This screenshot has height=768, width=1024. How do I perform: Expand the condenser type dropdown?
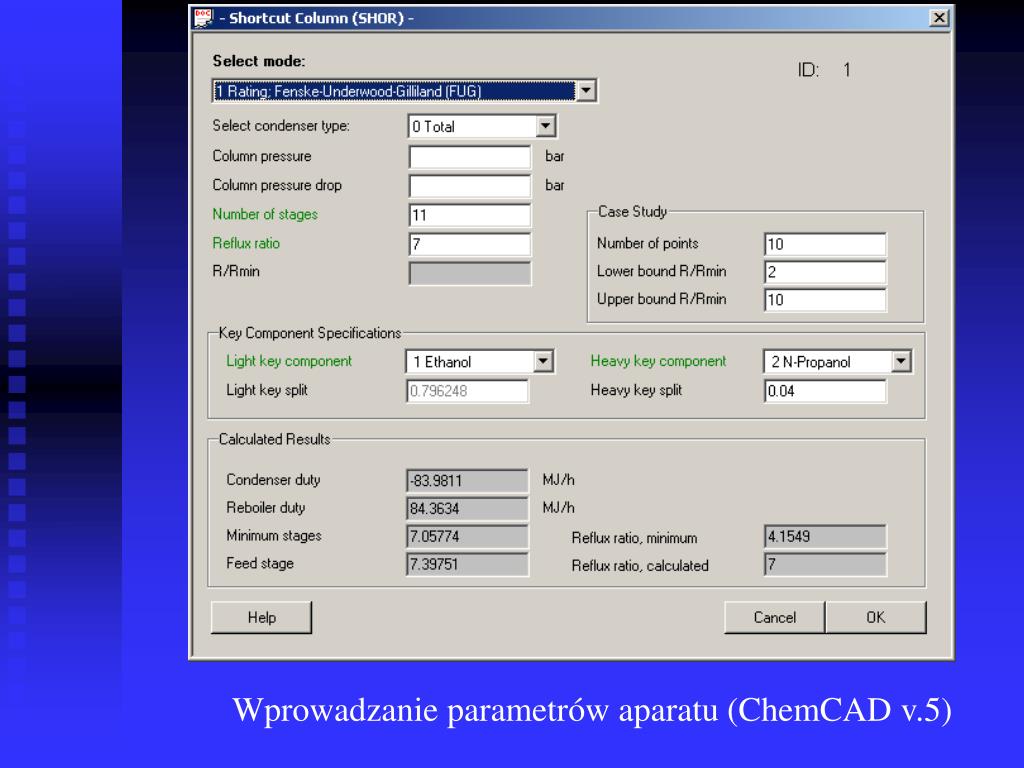pyautogui.click(x=545, y=126)
